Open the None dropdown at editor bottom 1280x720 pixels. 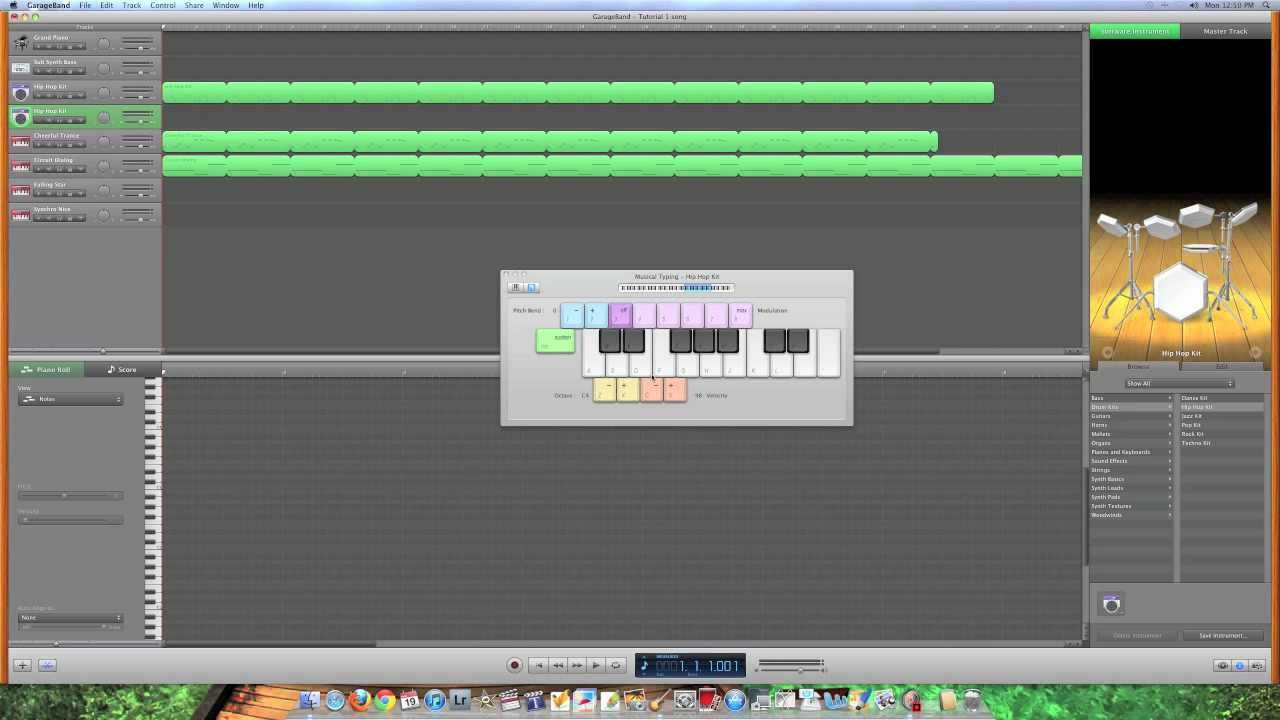pyautogui.click(x=70, y=617)
